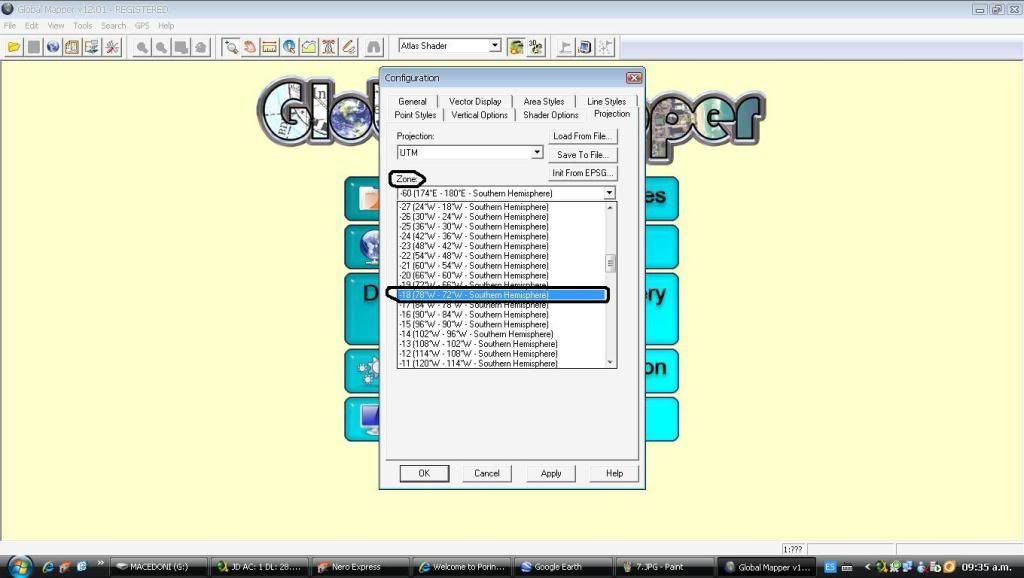Open MACEDONI (G:) taskbar window
1024x578 pixels.
(159, 567)
